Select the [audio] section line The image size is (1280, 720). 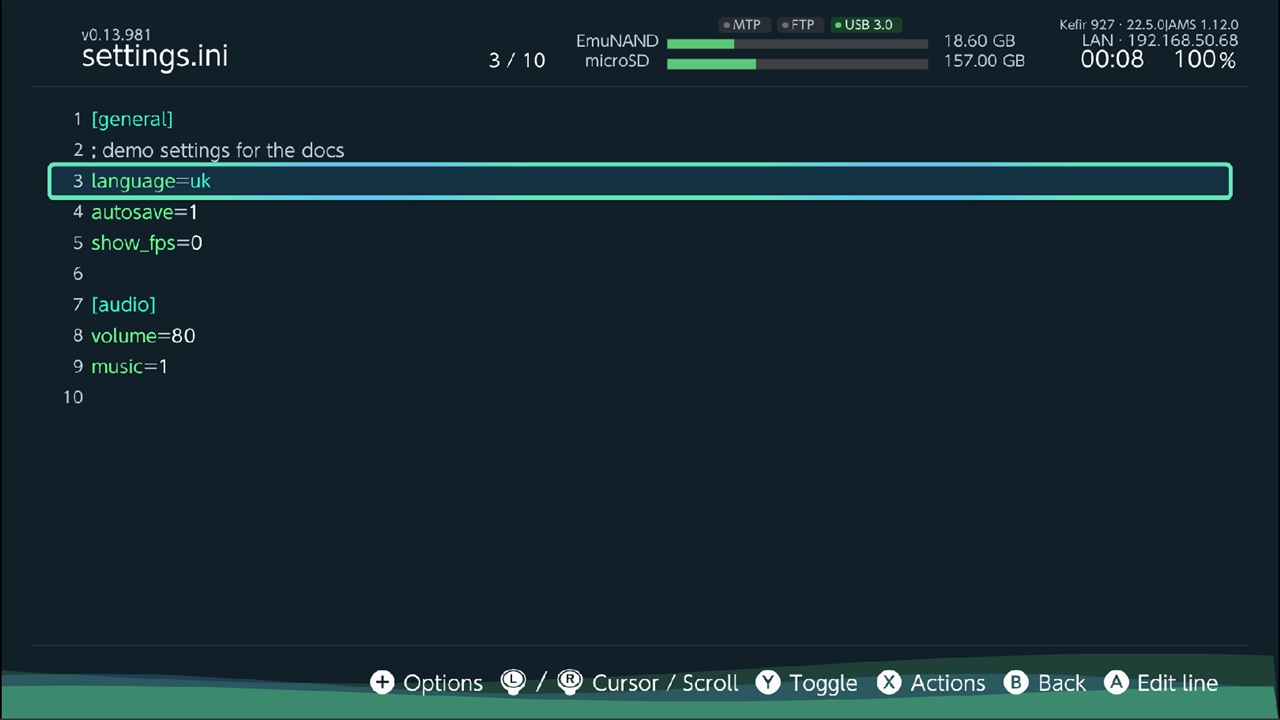tap(640, 305)
